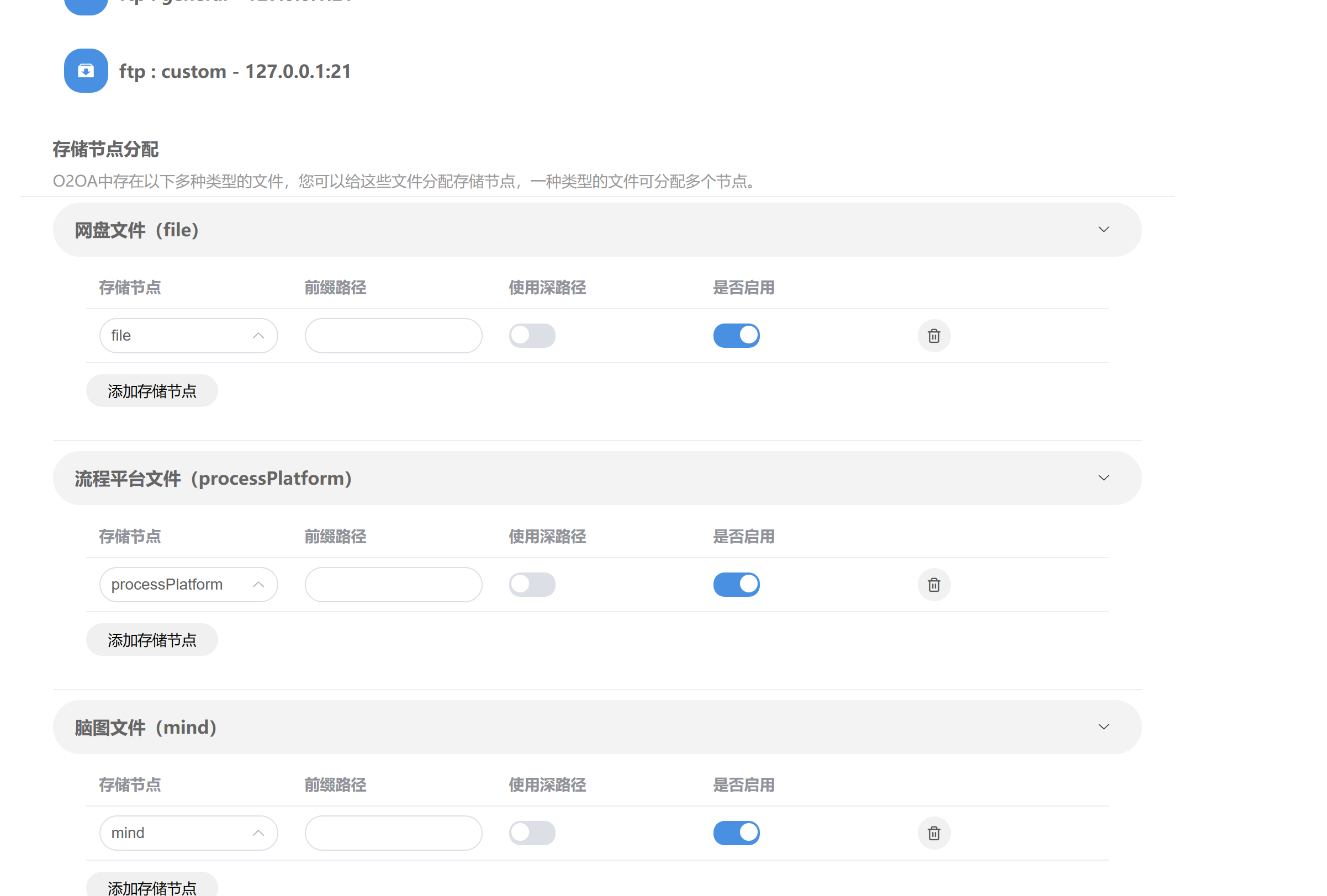Collapse the 流程平台文件 (processPlatform) section

click(1103, 478)
